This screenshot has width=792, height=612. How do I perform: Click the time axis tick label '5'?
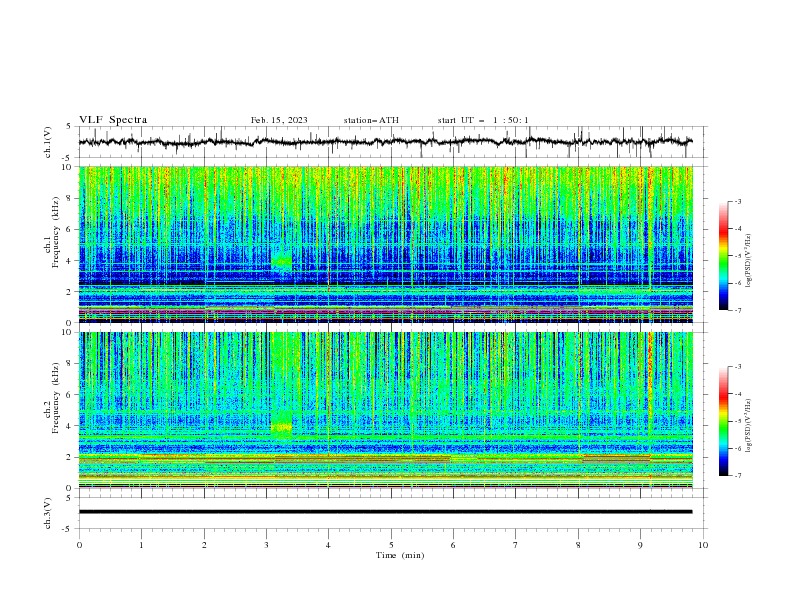click(x=391, y=545)
